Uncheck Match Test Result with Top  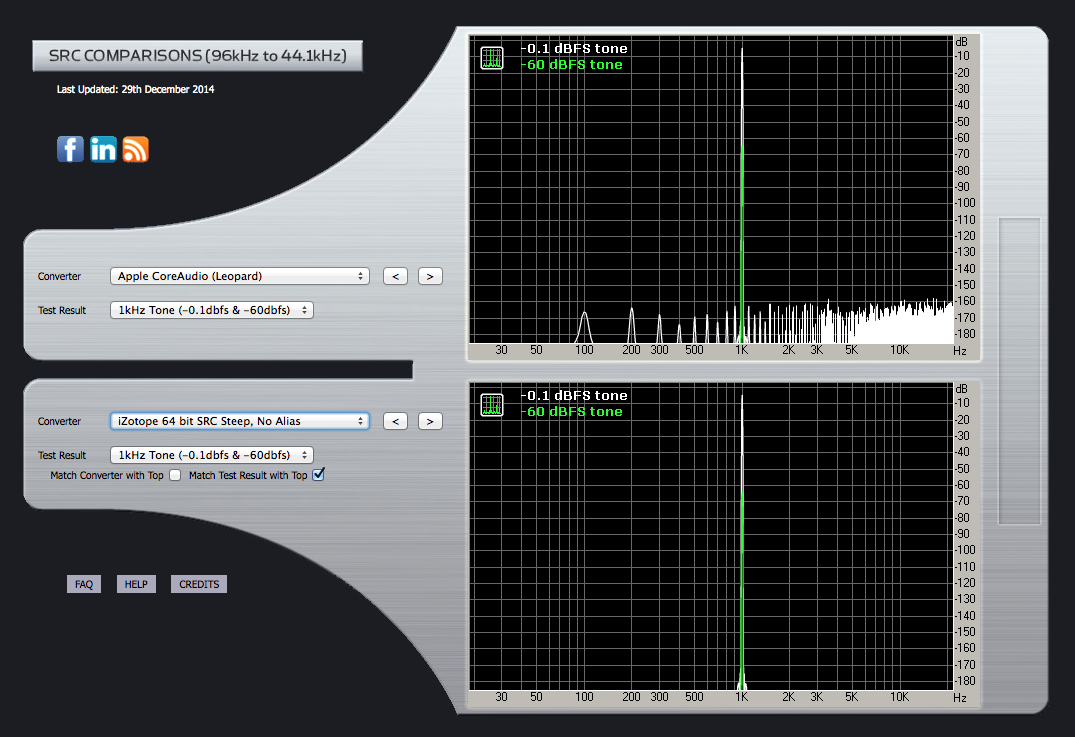tap(318, 474)
